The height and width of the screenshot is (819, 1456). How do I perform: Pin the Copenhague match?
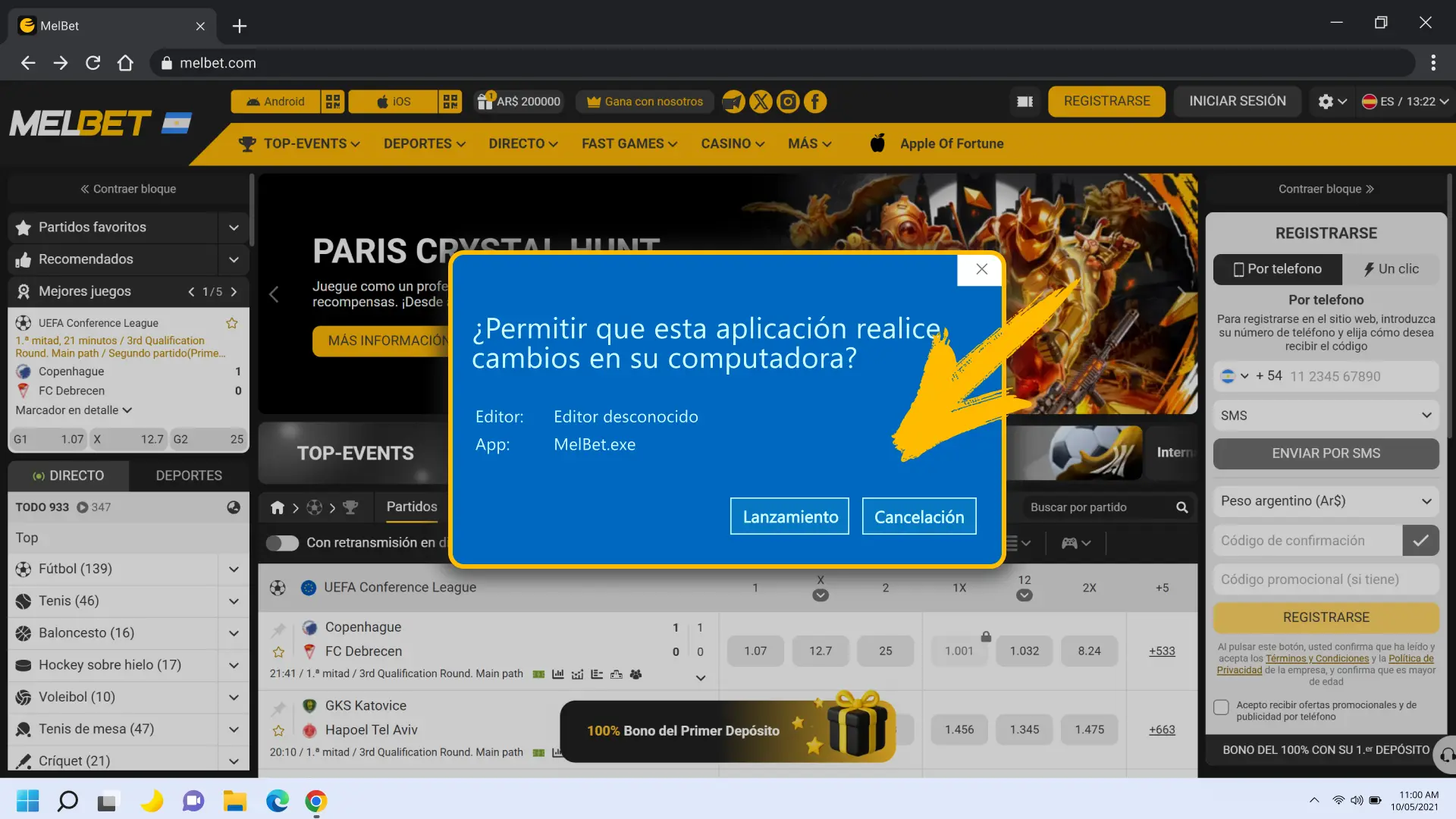278,629
